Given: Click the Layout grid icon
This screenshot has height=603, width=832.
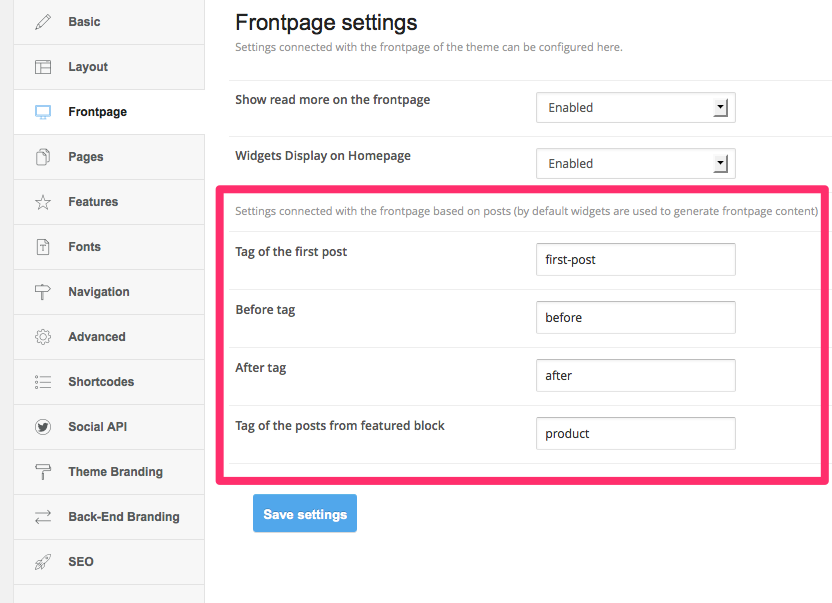Looking at the screenshot, I should (x=43, y=67).
